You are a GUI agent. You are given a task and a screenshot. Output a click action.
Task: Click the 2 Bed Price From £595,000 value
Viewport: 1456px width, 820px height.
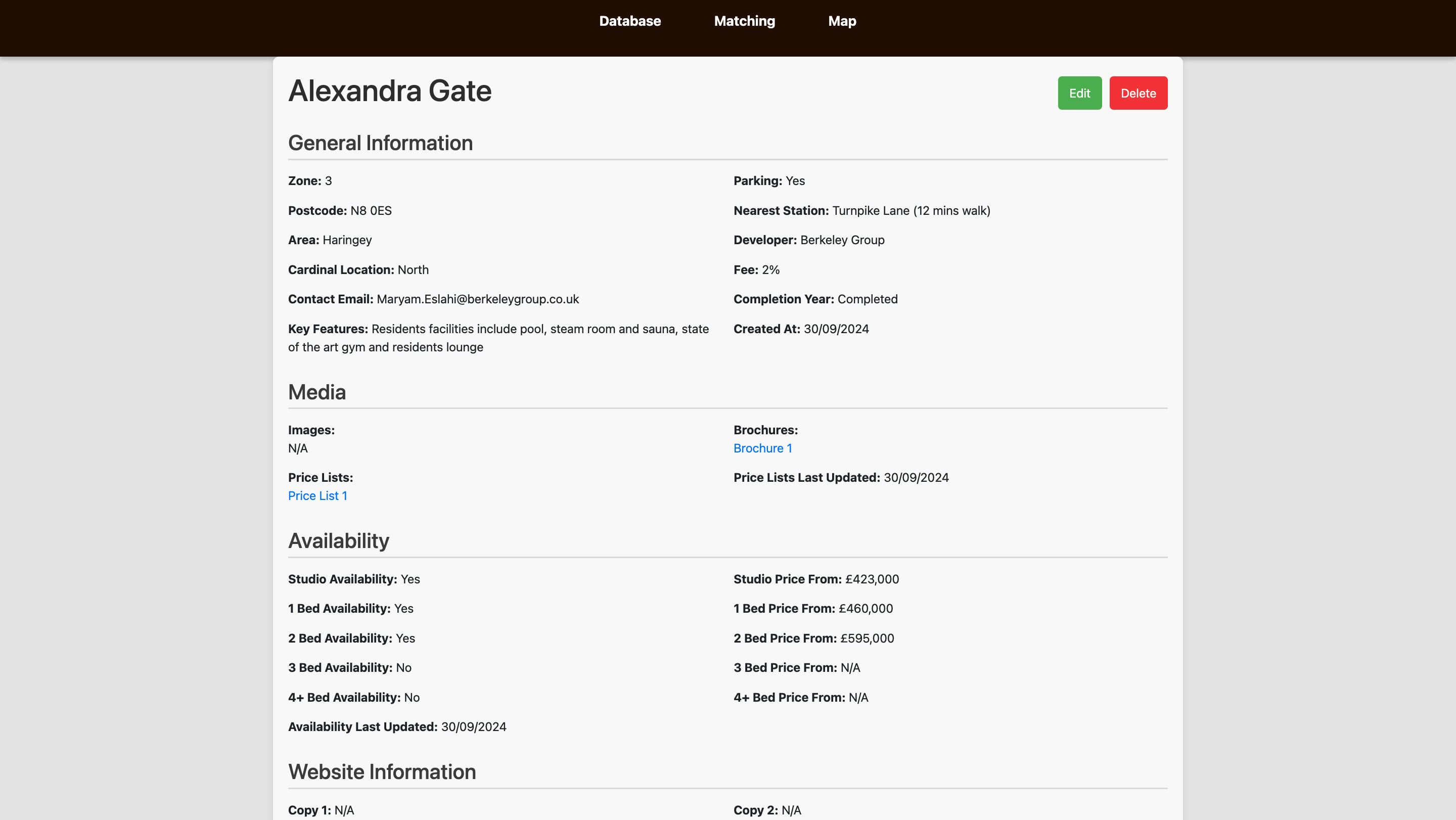867,638
